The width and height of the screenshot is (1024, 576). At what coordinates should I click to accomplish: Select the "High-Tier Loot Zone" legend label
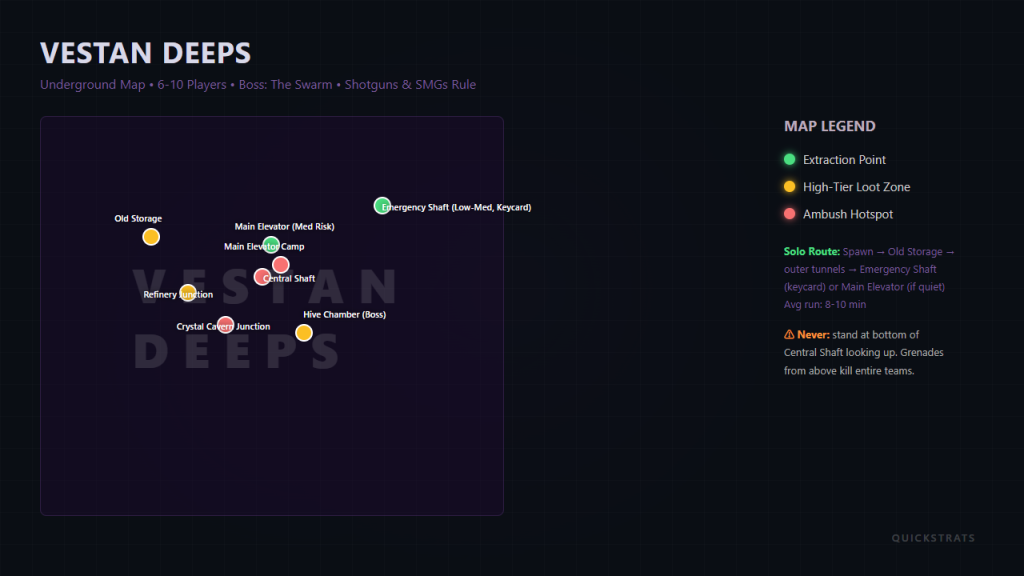pyautogui.click(x=856, y=187)
